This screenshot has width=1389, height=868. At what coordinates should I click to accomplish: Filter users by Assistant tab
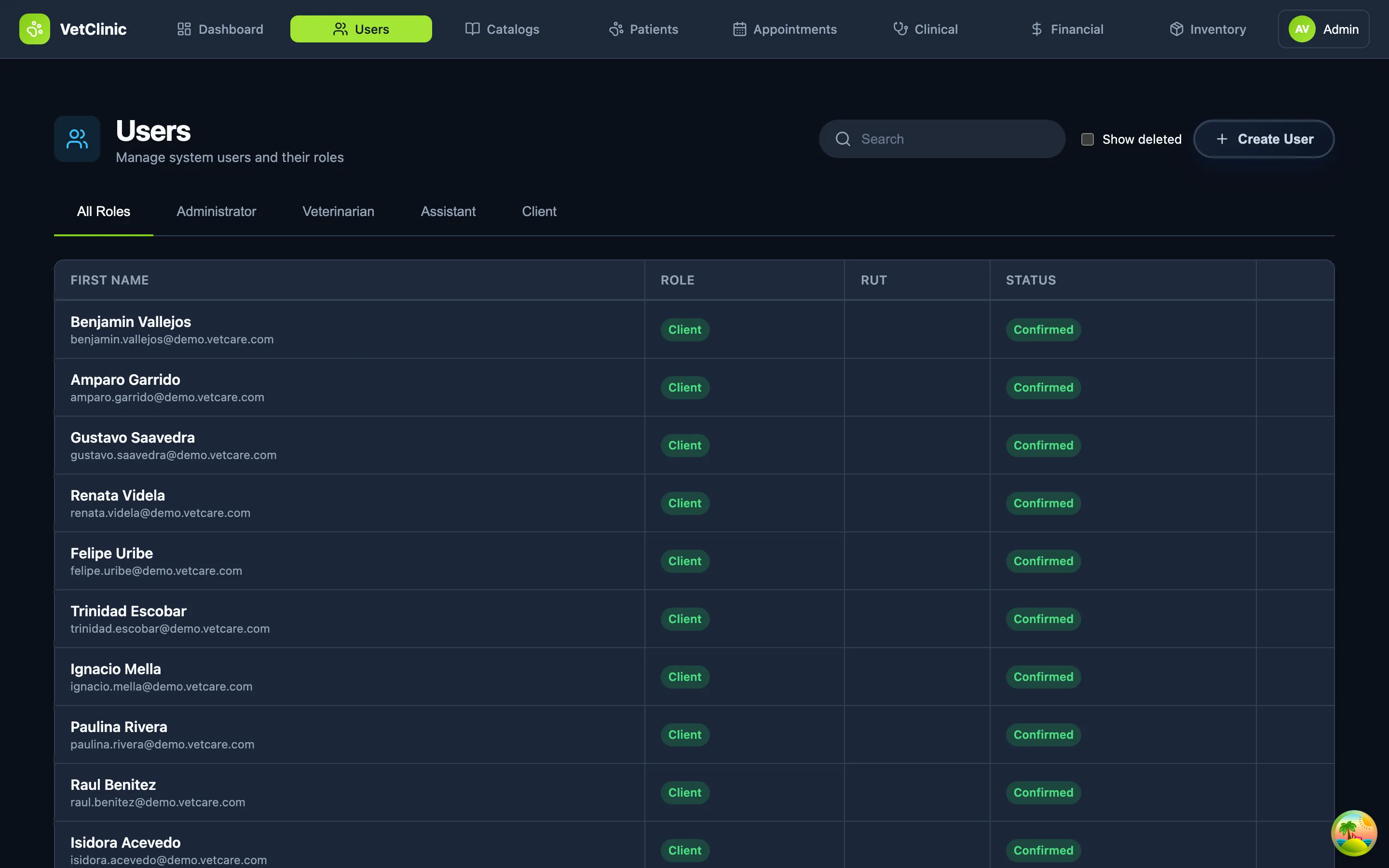[448, 211]
